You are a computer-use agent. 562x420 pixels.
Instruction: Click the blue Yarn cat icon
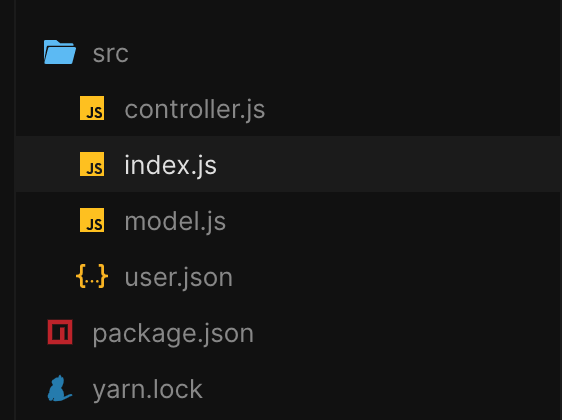pyautogui.click(x=60, y=388)
